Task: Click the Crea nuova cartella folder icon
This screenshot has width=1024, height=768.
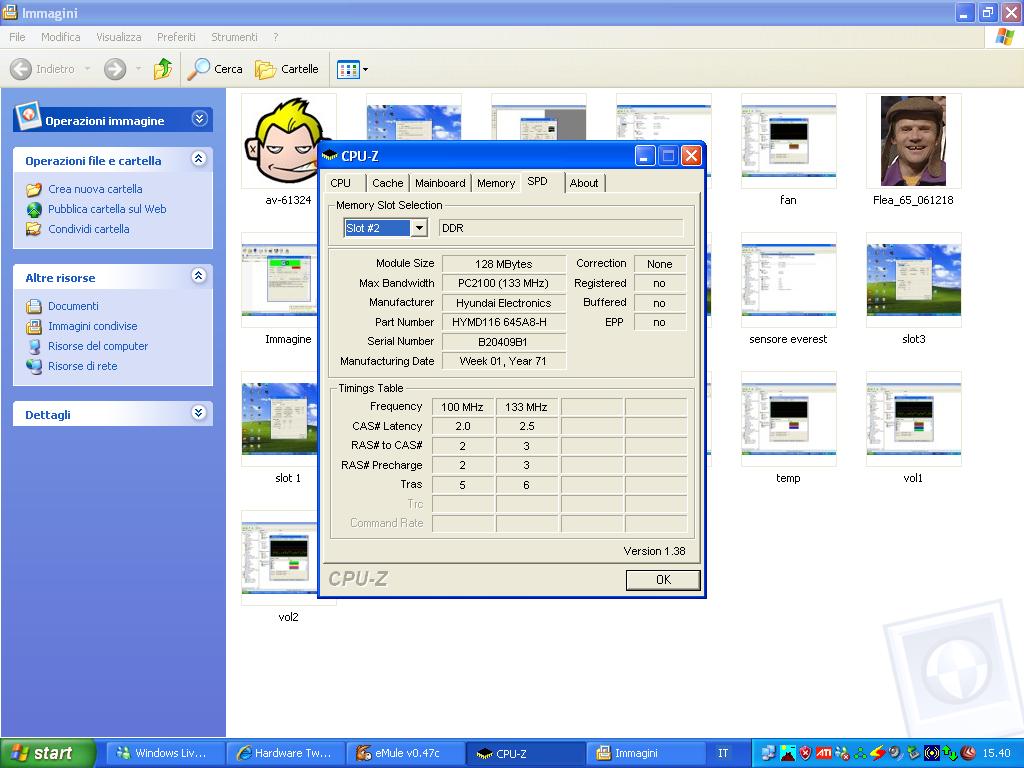Action: tap(34, 189)
